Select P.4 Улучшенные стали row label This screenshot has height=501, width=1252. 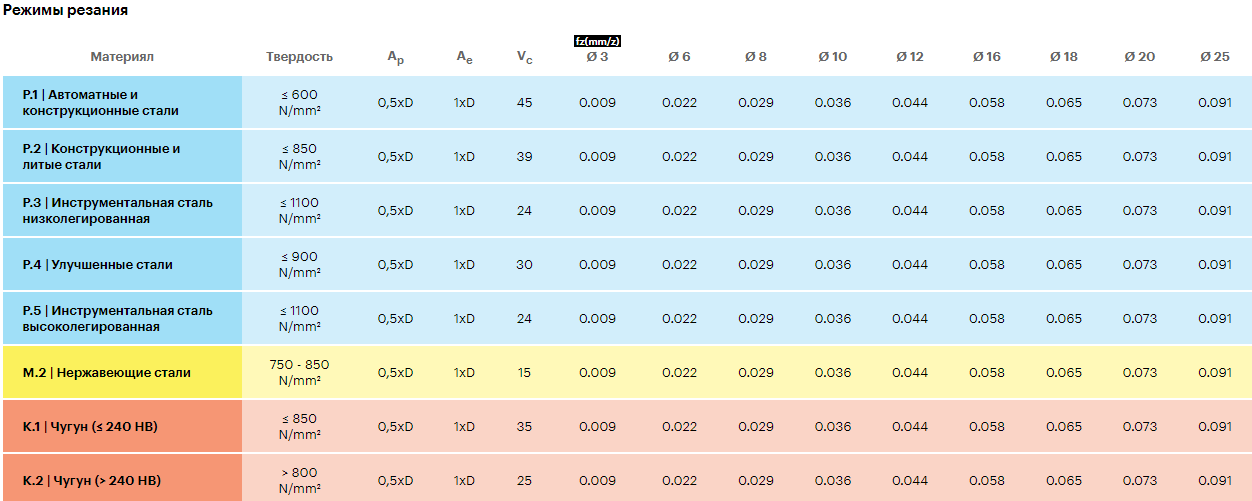122,265
